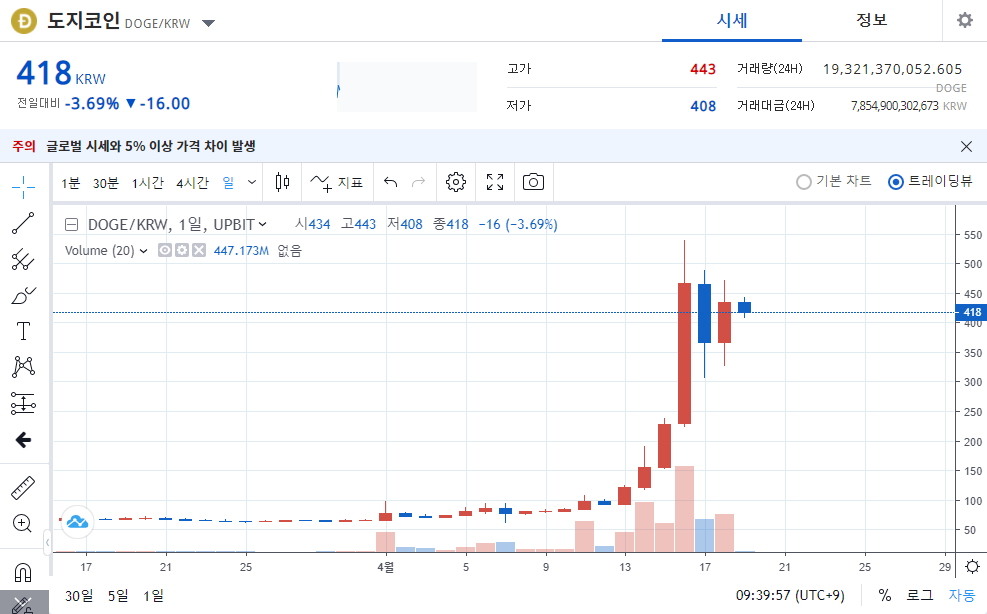Screen dimensions: 987x614
Task: Toggle 자동 auto scale
Action: pos(962,595)
